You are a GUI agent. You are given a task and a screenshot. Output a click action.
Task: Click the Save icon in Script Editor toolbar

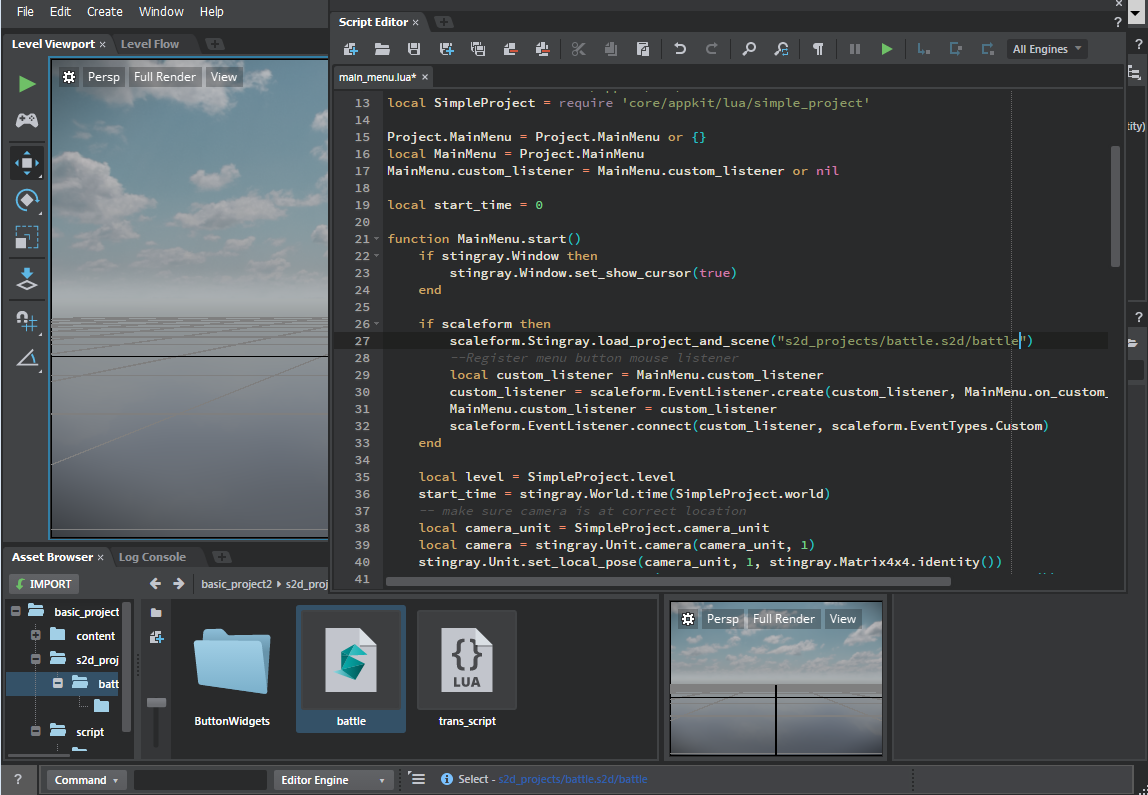[414, 49]
